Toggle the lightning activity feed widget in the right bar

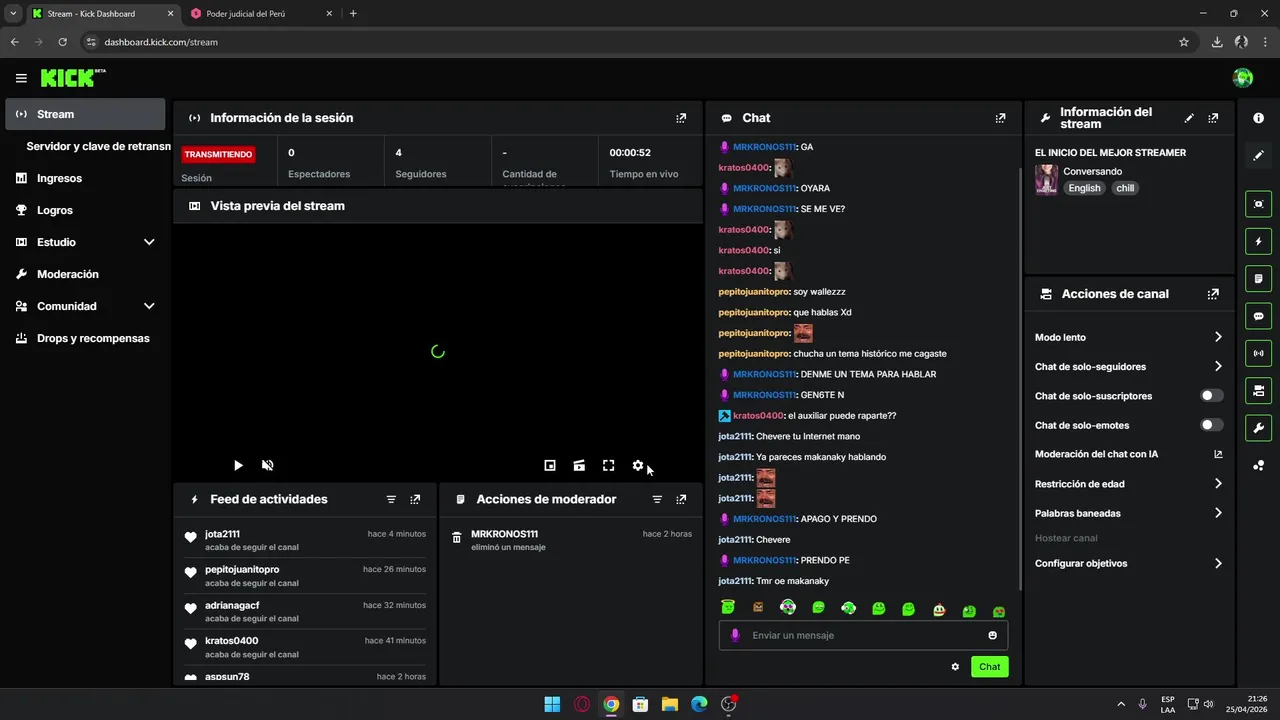point(1258,241)
